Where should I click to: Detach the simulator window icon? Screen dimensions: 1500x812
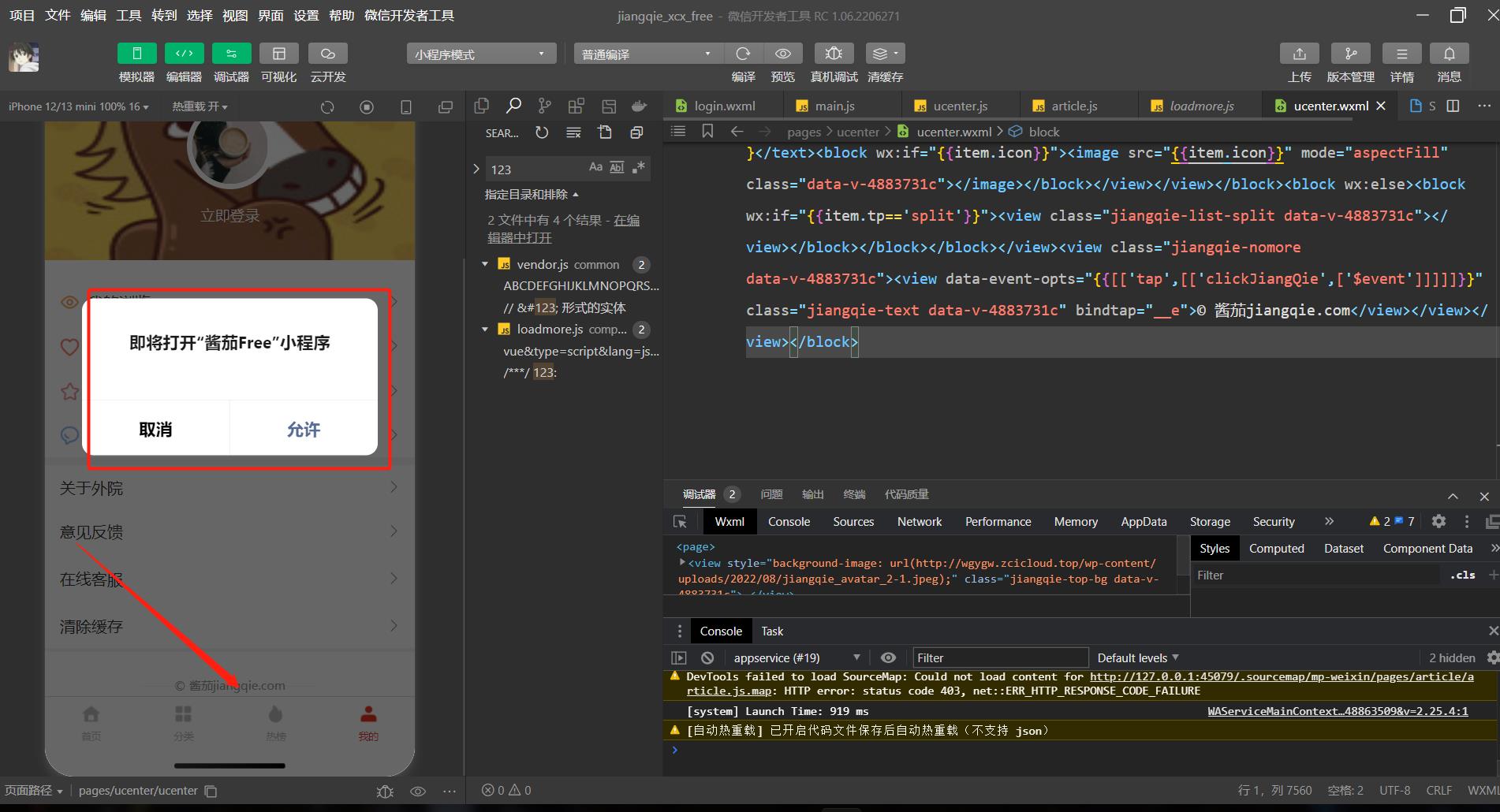click(446, 107)
